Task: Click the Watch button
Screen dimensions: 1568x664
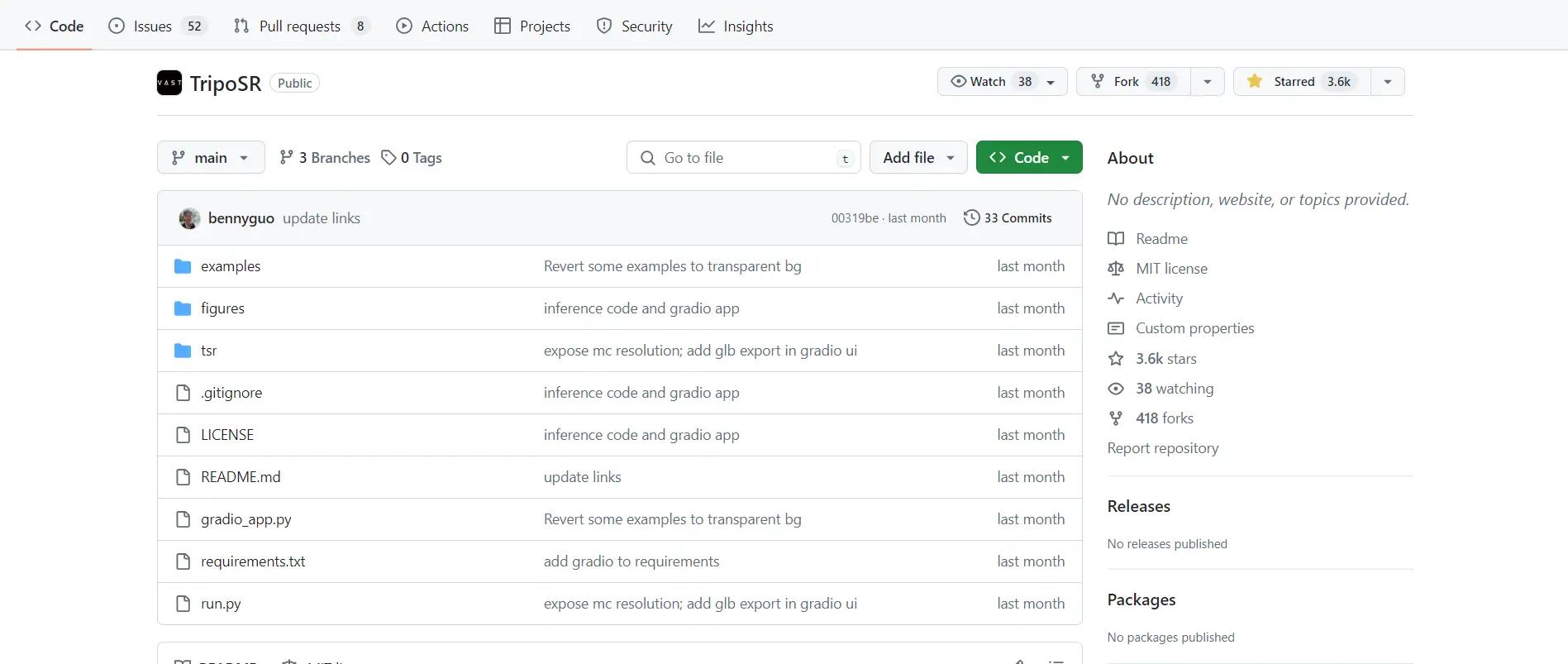Action: coord(1002,81)
